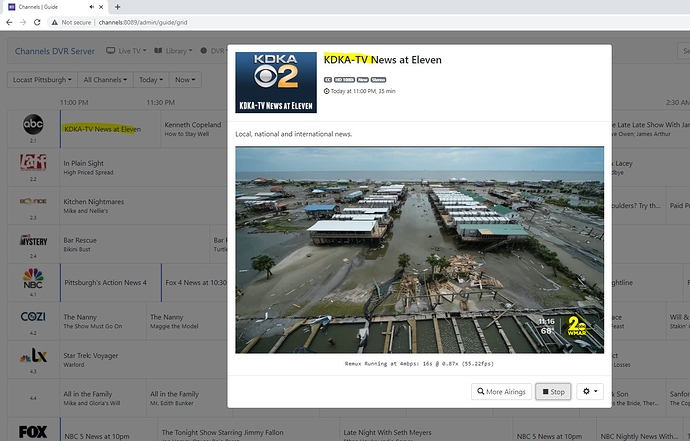Click the Bounce channel 2.3 logo
The width and height of the screenshot is (690, 441).
point(33,201)
